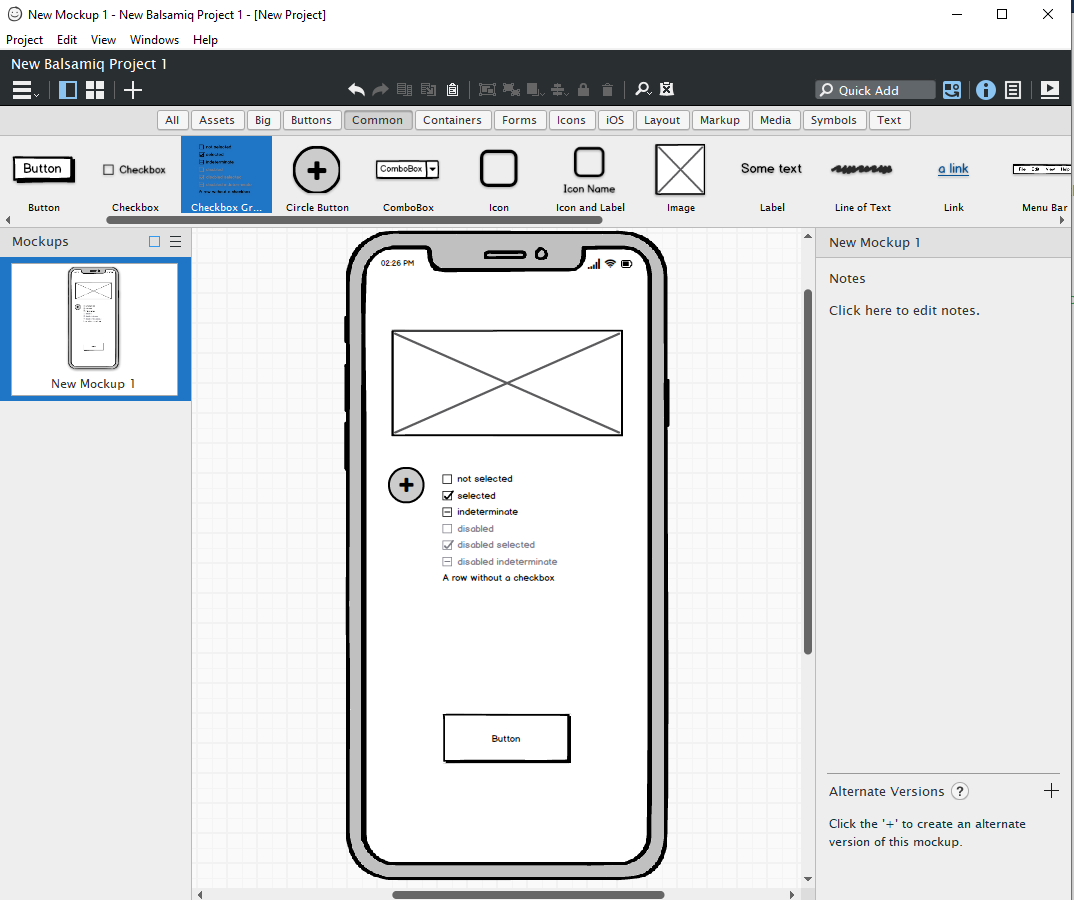
Task: Redo the last action
Action: click(x=381, y=89)
